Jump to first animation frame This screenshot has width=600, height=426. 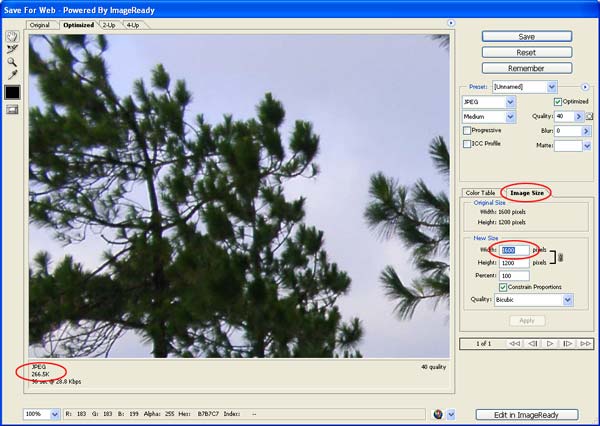click(513, 344)
